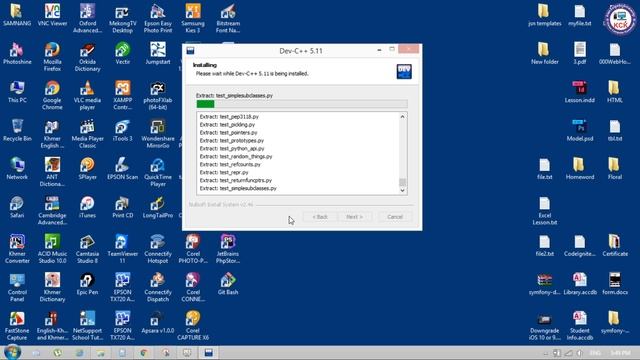The image size is (640, 360).
Task: Select the Excel Lesson.txt file
Action: [544, 210]
